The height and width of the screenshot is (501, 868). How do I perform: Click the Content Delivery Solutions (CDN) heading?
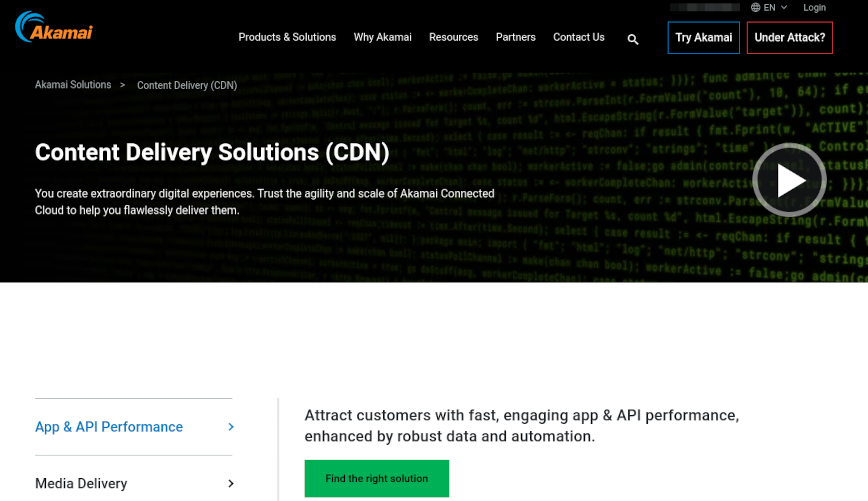click(x=212, y=152)
